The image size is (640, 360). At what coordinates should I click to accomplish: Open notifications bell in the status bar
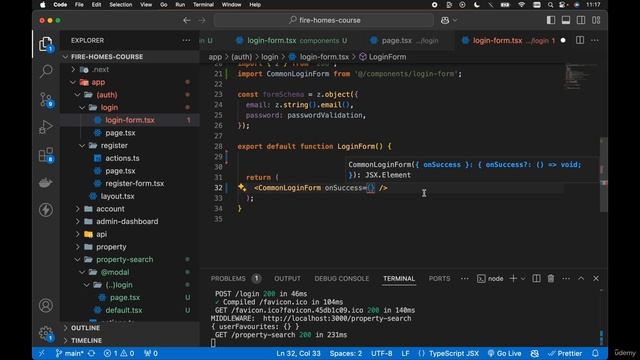595,353
